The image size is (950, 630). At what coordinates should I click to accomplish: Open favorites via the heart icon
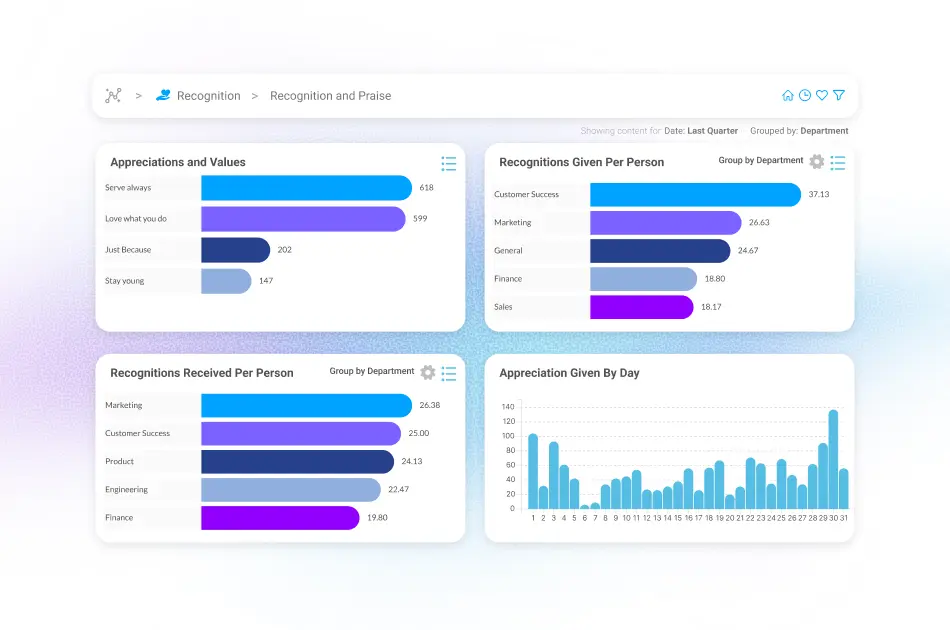point(821,95)
